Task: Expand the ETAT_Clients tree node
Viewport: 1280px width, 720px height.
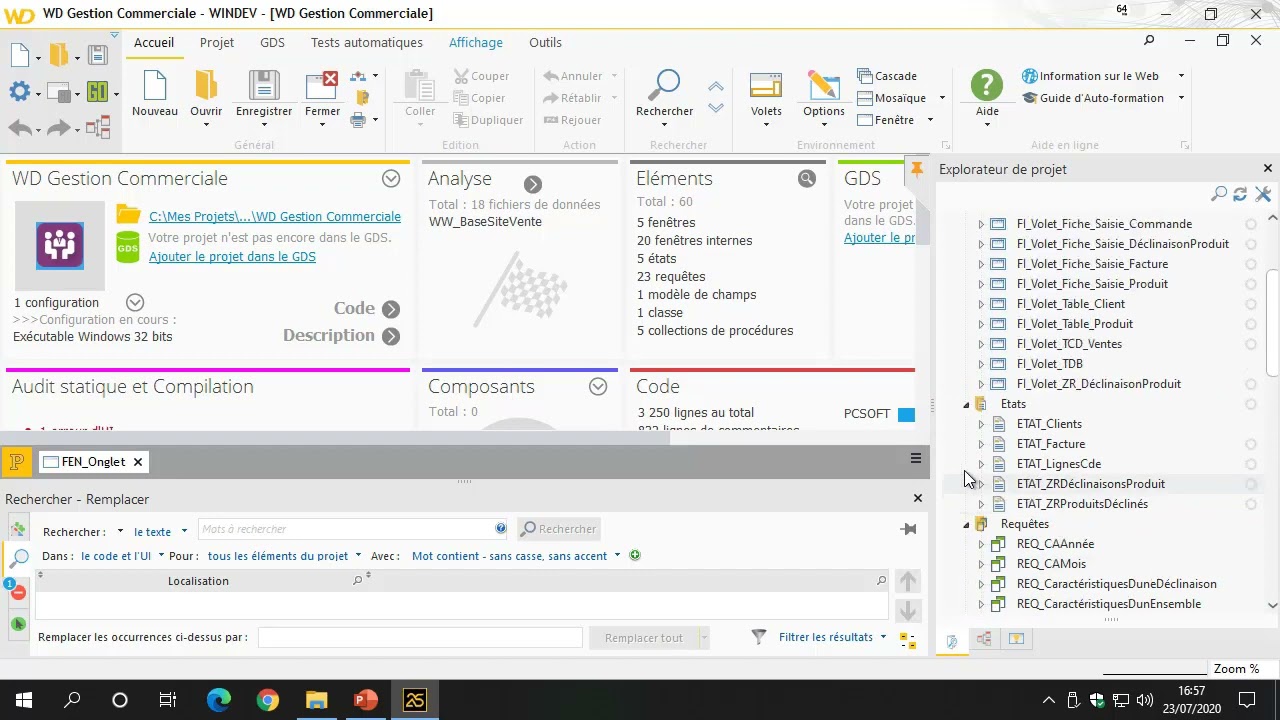Action: click(981, 424)
